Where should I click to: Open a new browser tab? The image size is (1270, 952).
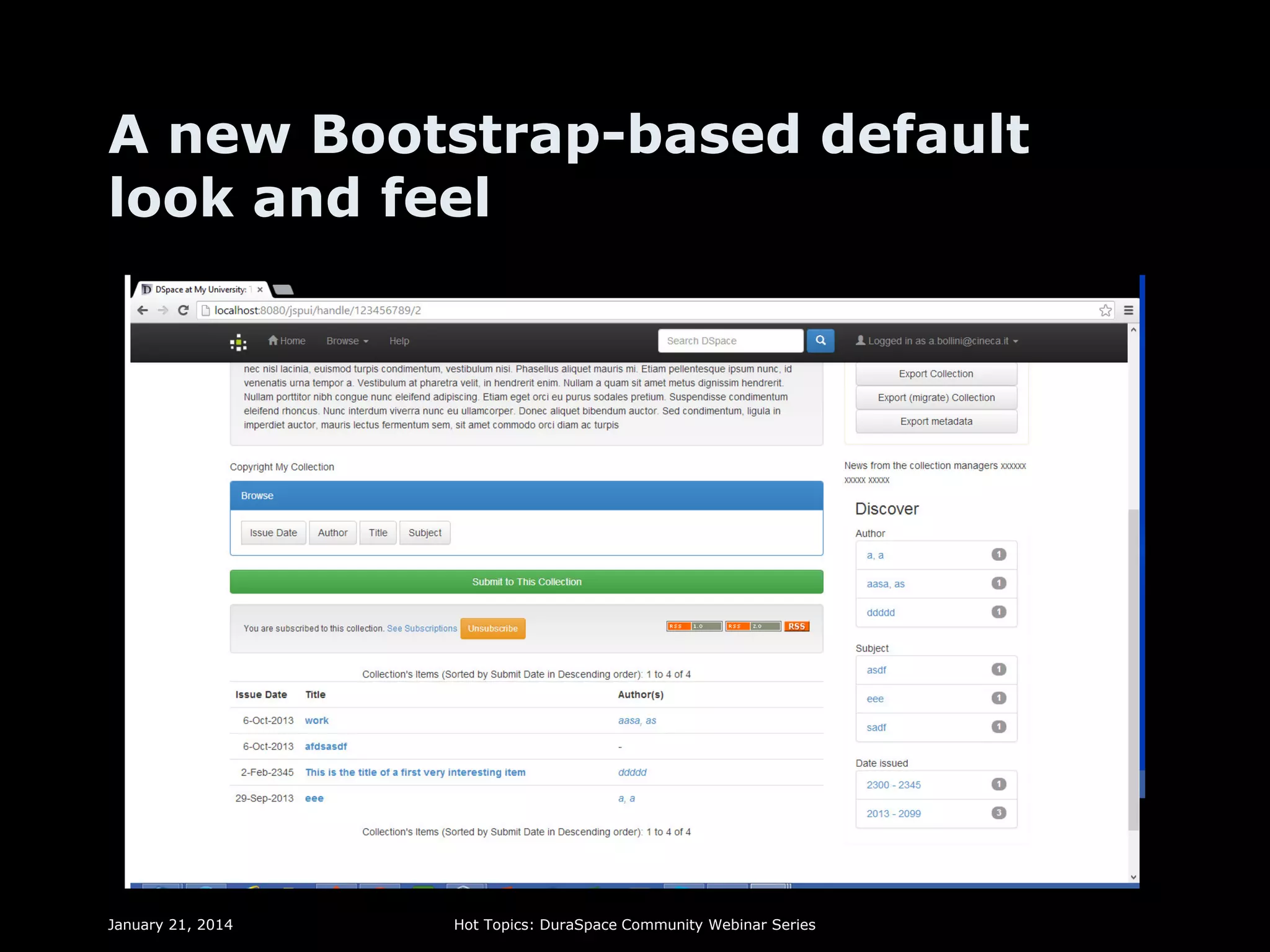click(283, 289)
